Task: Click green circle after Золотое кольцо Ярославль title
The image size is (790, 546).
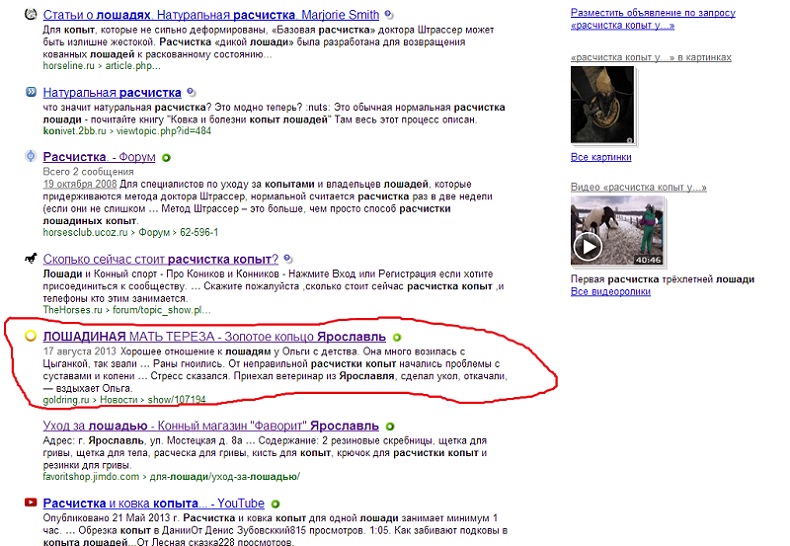Action: tap(396, 338)
